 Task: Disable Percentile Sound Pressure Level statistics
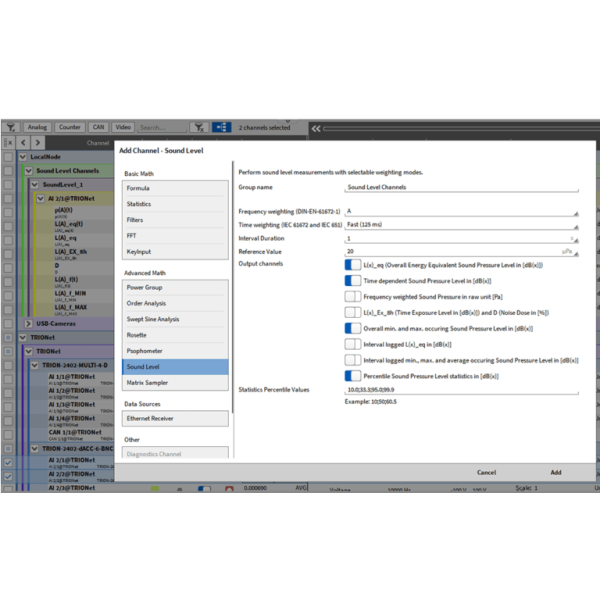coord(352,375)
